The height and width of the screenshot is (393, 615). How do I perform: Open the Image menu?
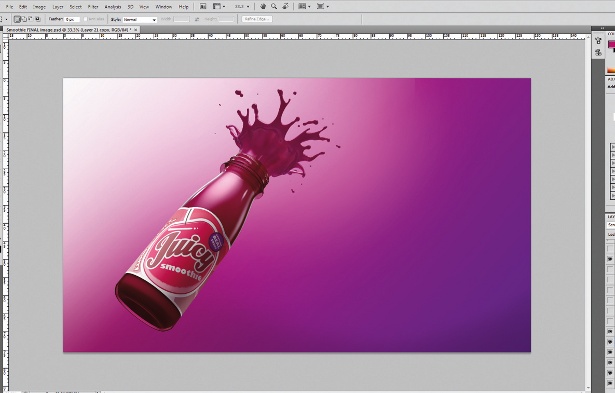point(39,7)
